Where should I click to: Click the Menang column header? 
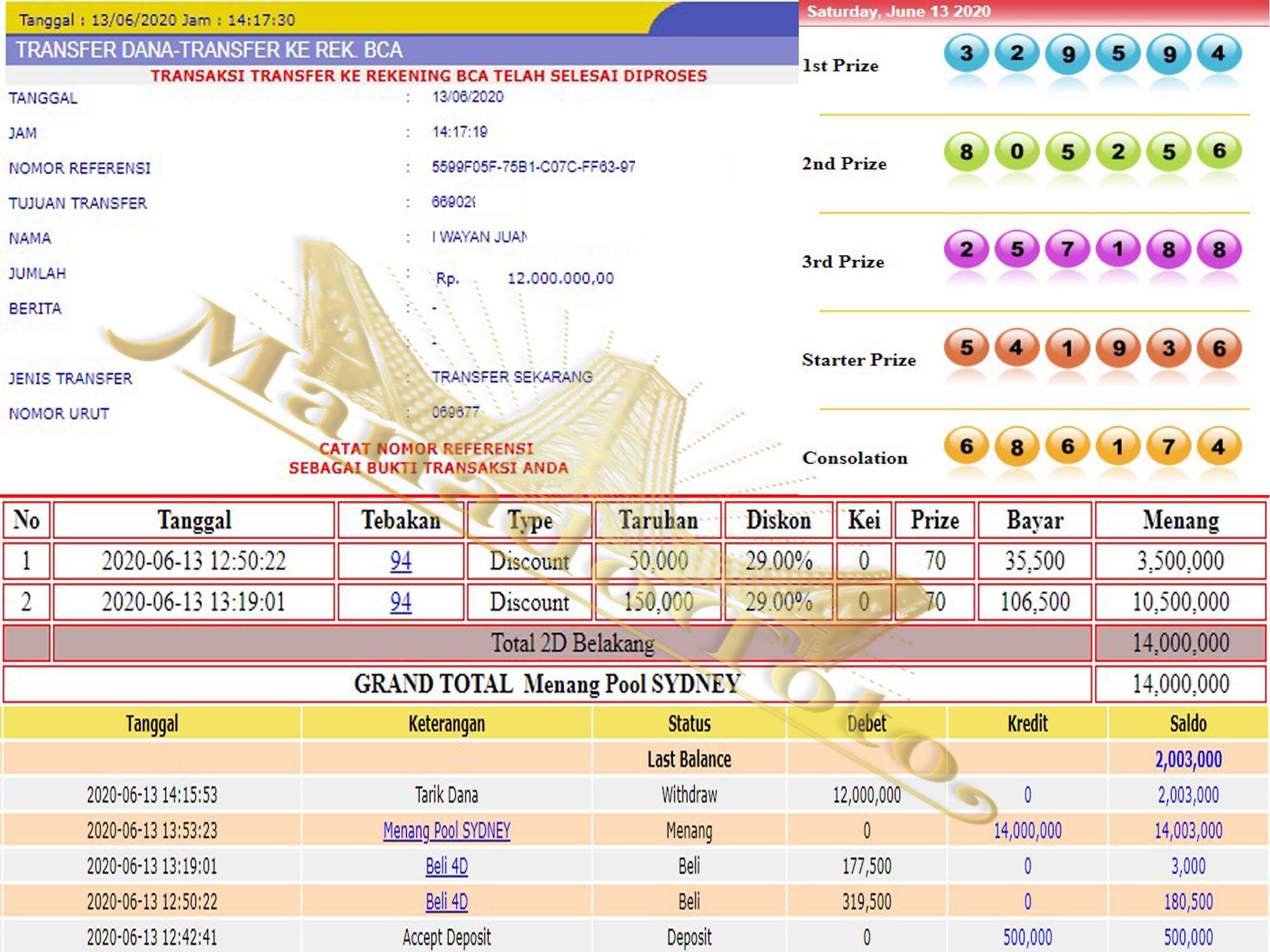[1181, 520]
